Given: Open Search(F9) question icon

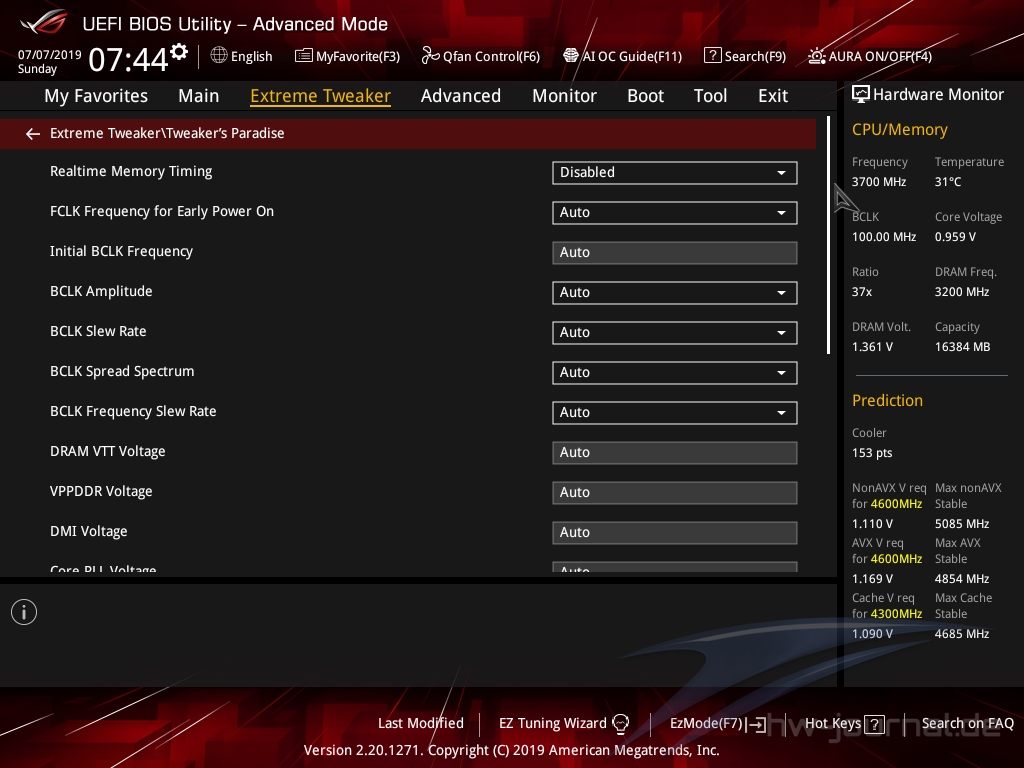Looking at the screenshot, I should [712, 56].
